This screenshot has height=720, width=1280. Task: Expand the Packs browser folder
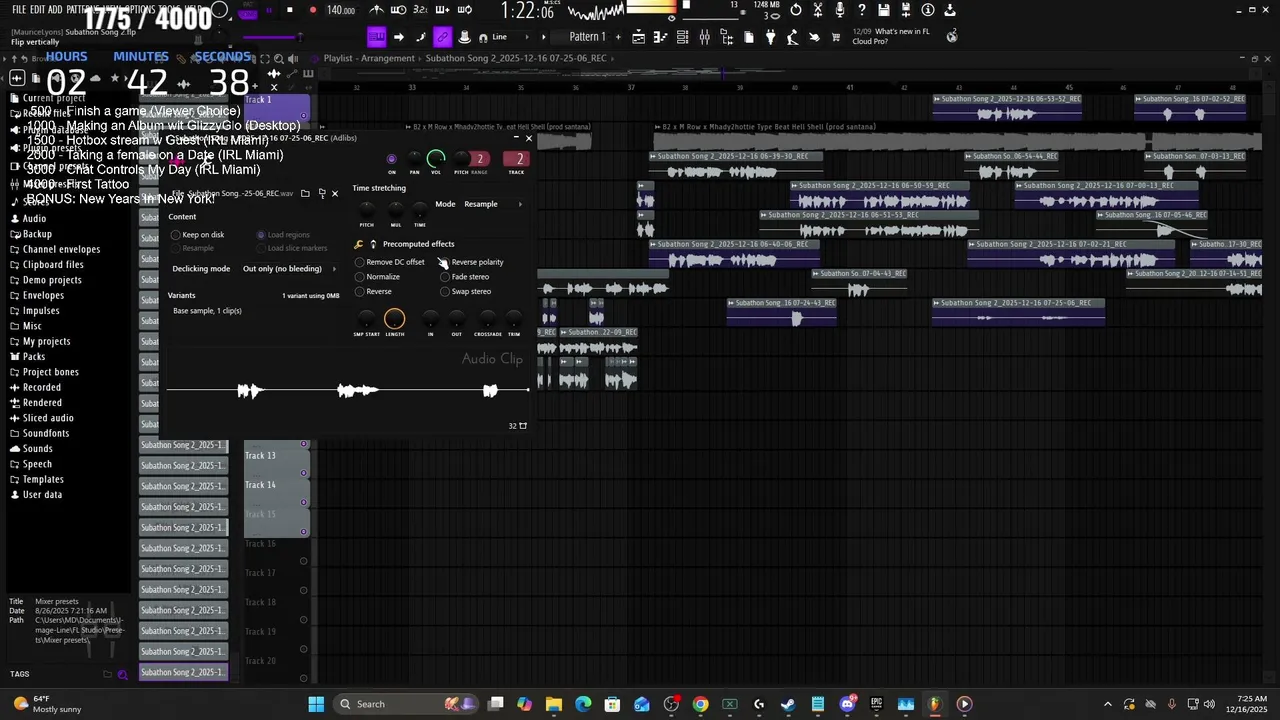click(x=34, y=357)
